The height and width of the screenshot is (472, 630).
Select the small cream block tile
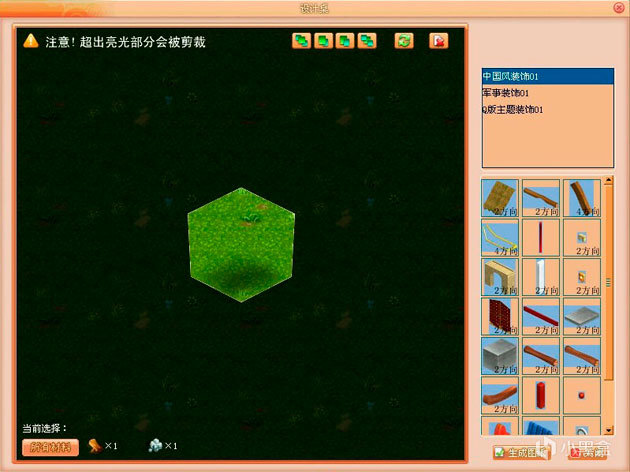tap(582, 237)
